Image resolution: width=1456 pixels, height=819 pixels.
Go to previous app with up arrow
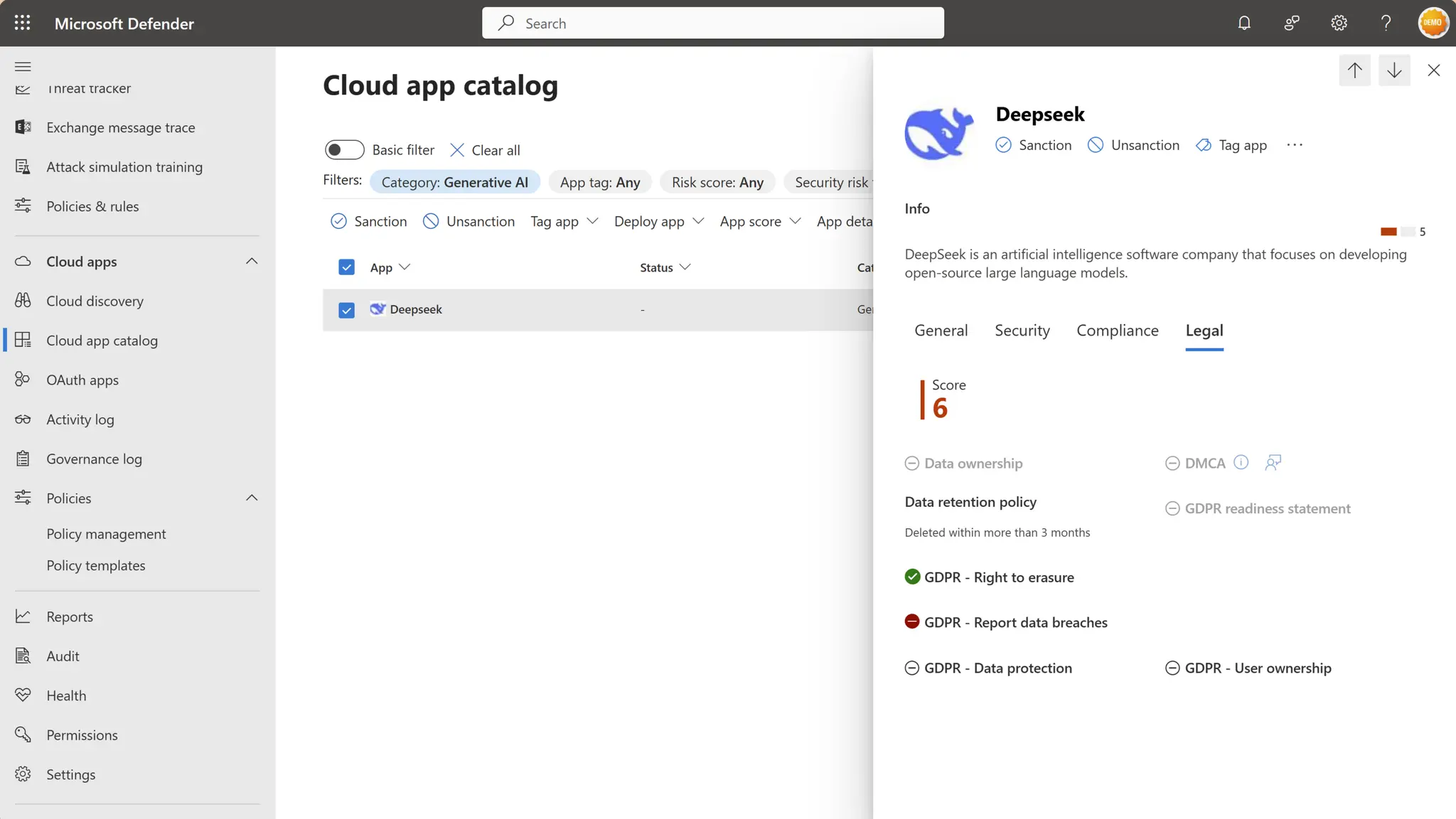1354,70
